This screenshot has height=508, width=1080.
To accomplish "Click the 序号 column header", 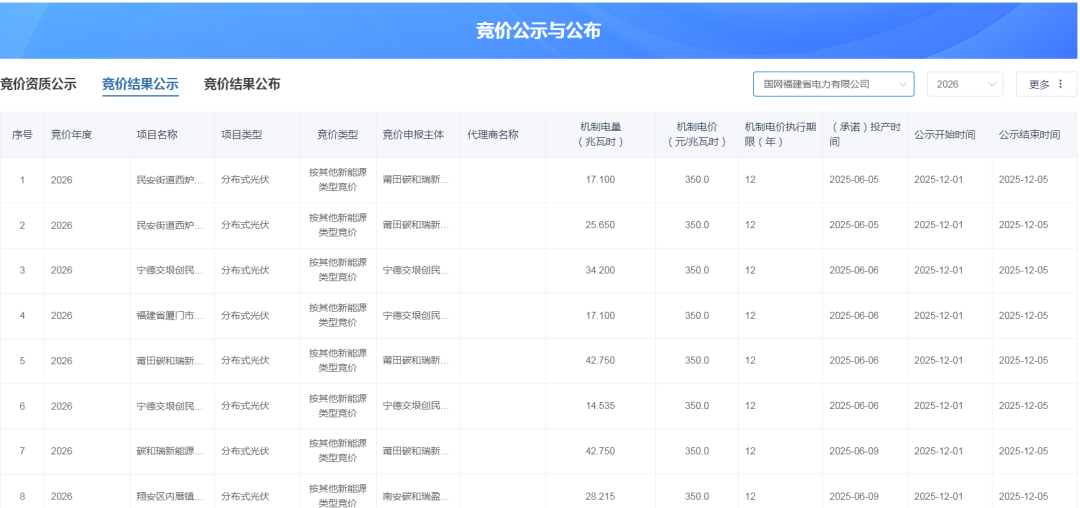I will (x=22, y=135).
